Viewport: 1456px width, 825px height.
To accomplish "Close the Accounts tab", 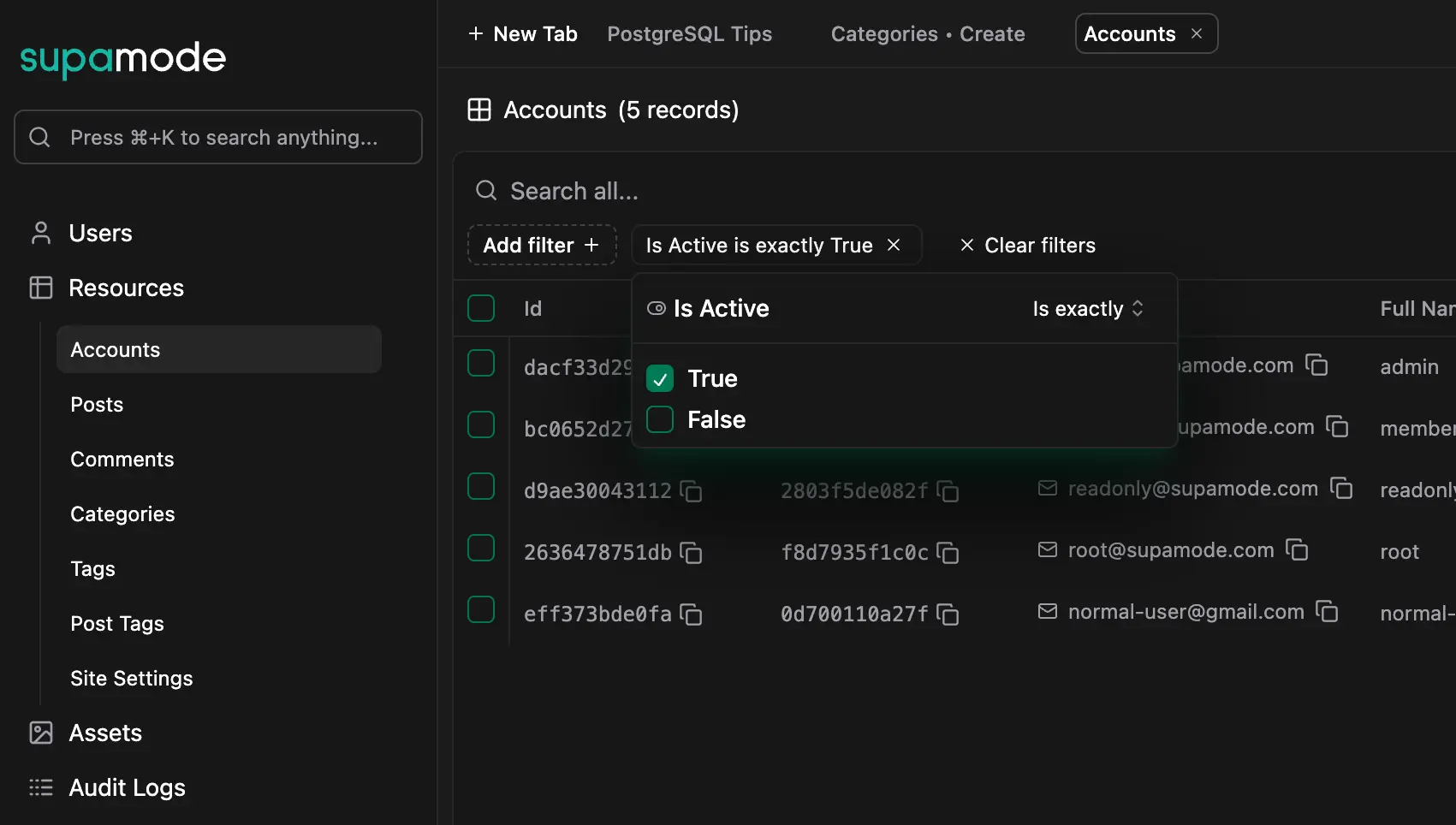I will tap(1197, 34).
